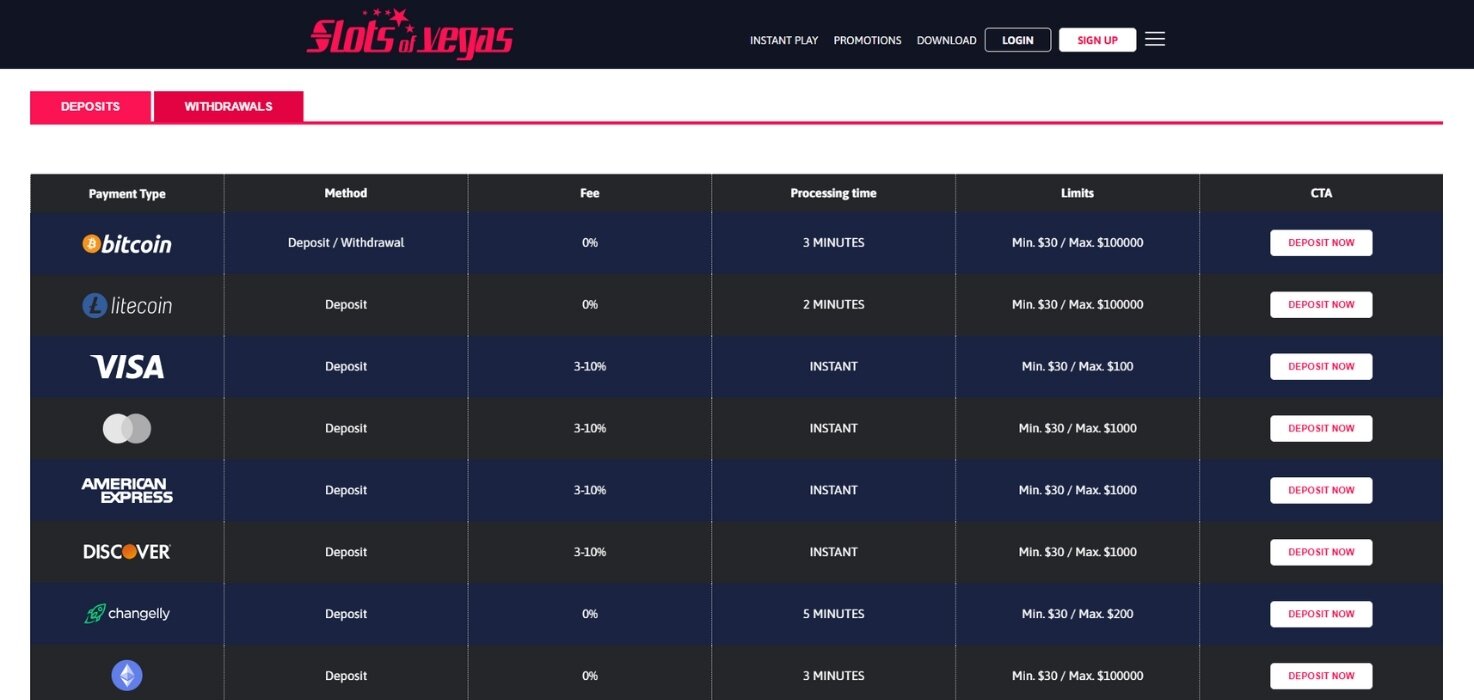Viewport: 1474px width, 700px height.
Task: Click Deposit Now for American Express
Action: (1321, 490)
